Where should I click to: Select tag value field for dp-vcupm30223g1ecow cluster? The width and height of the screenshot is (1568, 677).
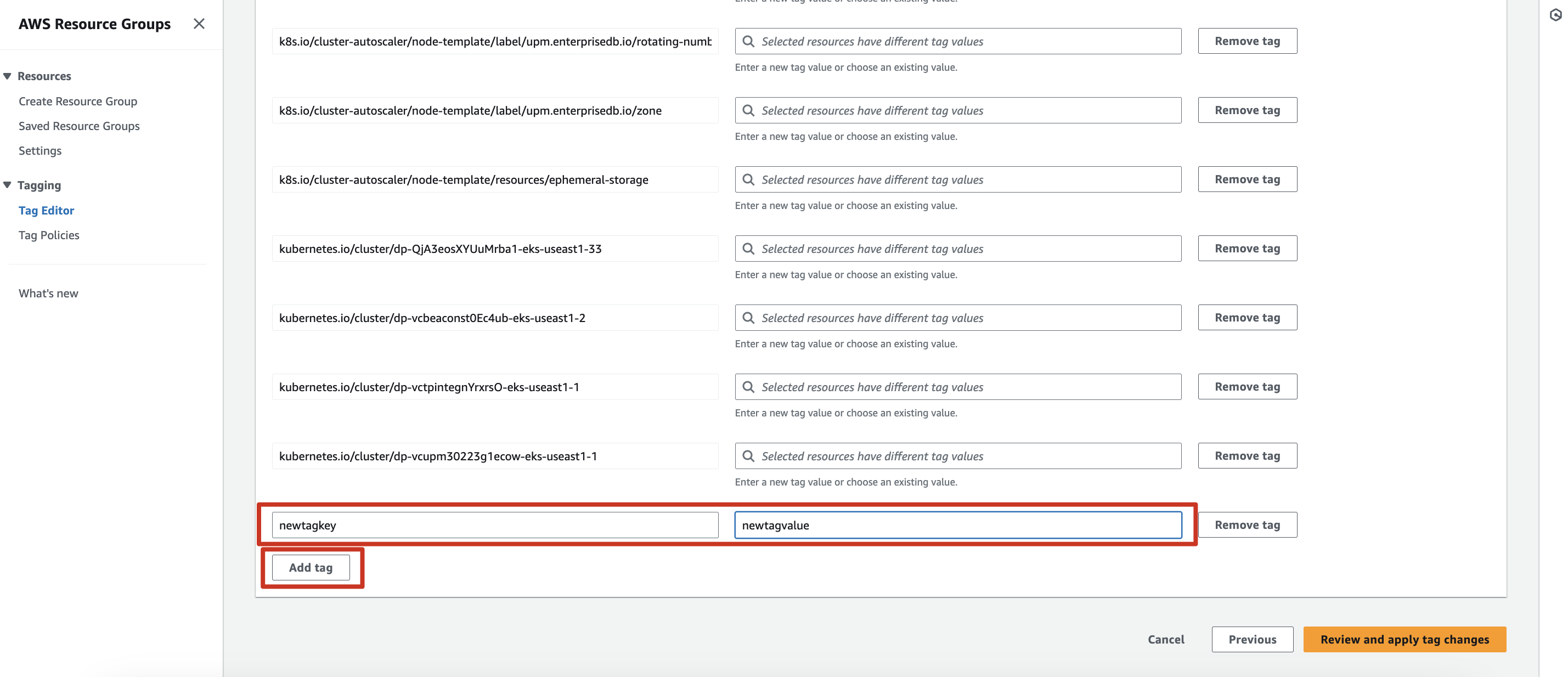pyautogui.click(x=958, y=456)
